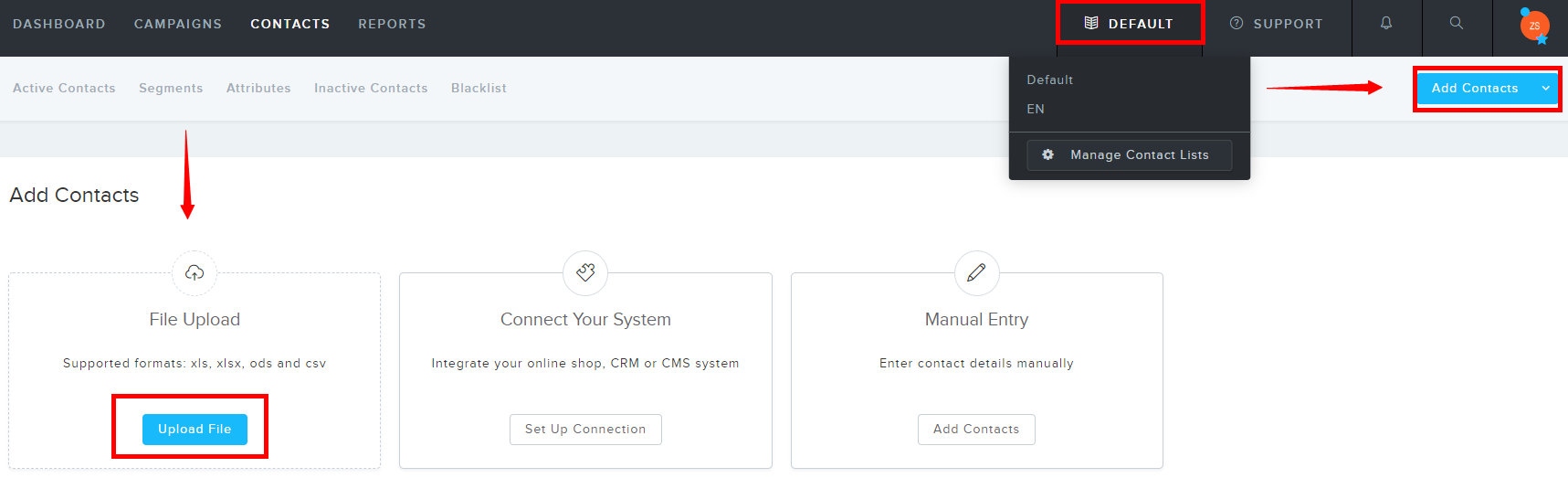Screen dimensions: 1568x478
Task: Click the support question mark icon
Action: (1237, 23)
